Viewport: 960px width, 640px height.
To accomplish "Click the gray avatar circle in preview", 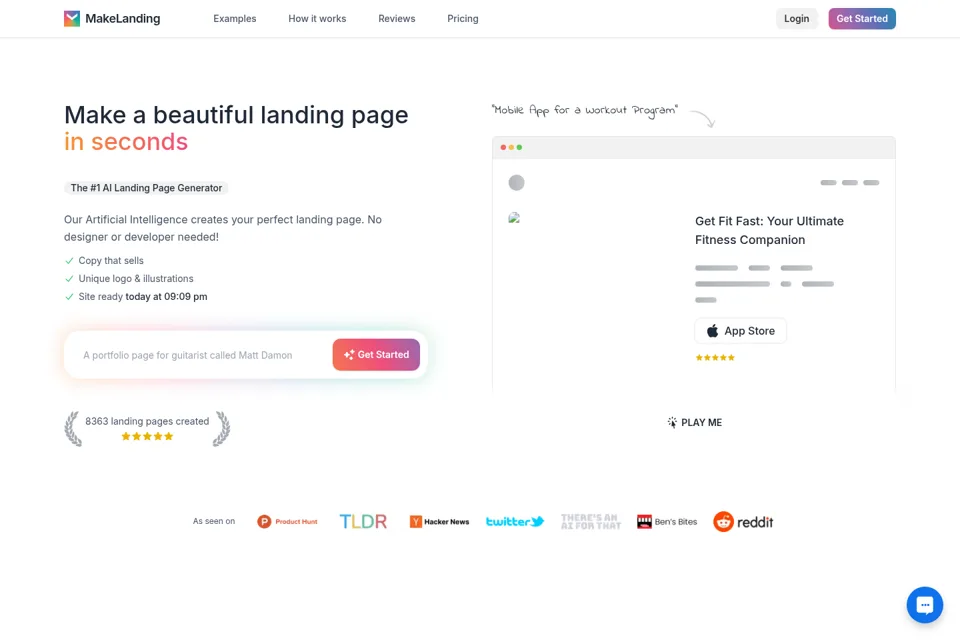I will 516,183.
